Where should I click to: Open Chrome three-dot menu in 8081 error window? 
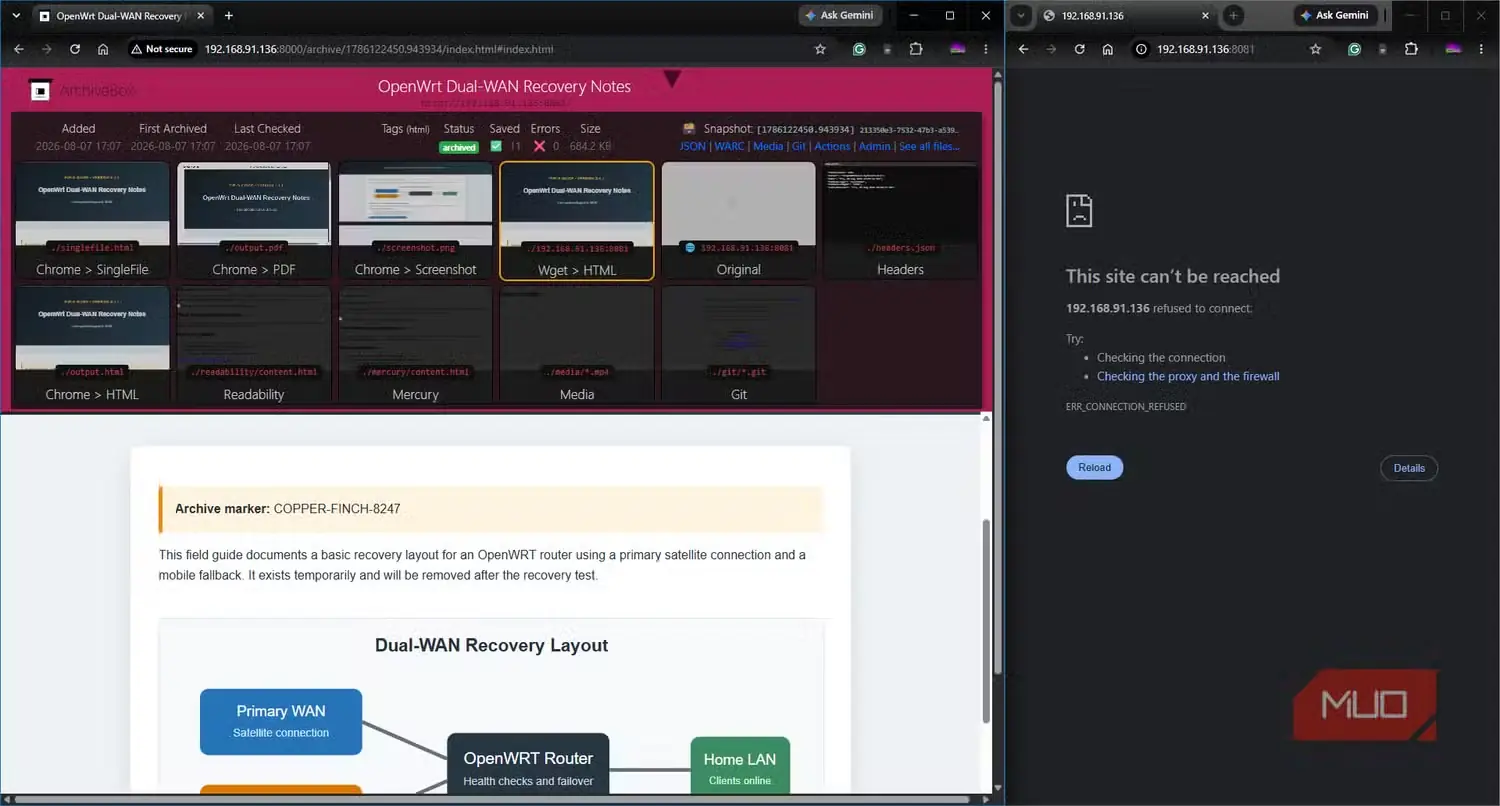[x=1483, y=49]
